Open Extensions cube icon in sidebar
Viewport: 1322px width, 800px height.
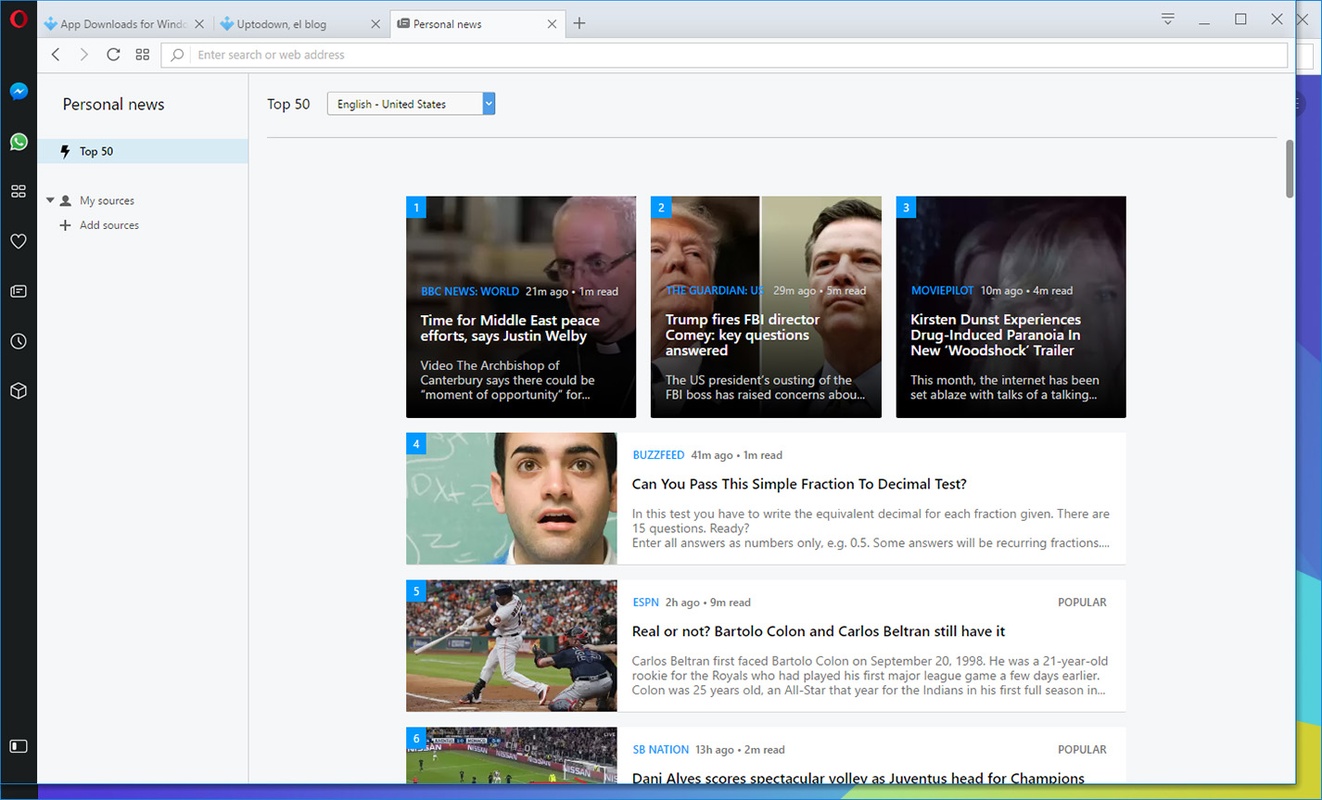(18, 391)
